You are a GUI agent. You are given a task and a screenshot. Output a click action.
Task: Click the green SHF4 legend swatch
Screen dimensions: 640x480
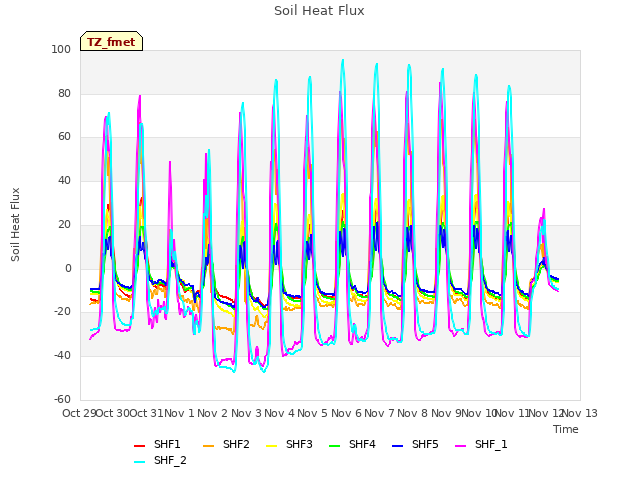[x=334, y=446]
